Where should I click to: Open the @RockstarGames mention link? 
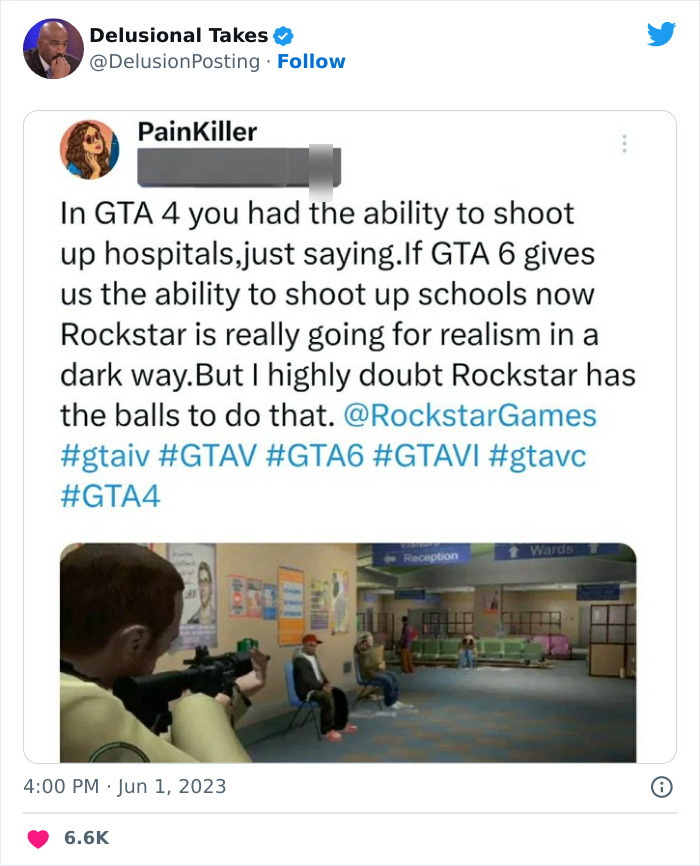(470, 415)
